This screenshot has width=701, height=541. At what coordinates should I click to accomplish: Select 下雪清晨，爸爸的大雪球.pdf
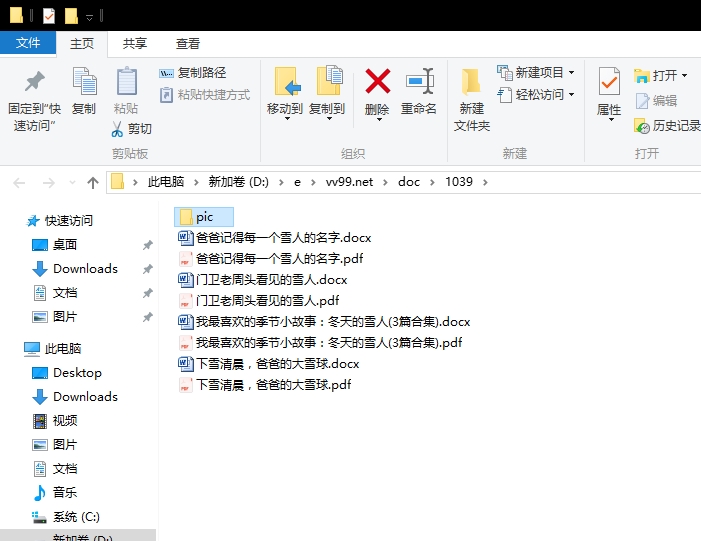(265, 385)
